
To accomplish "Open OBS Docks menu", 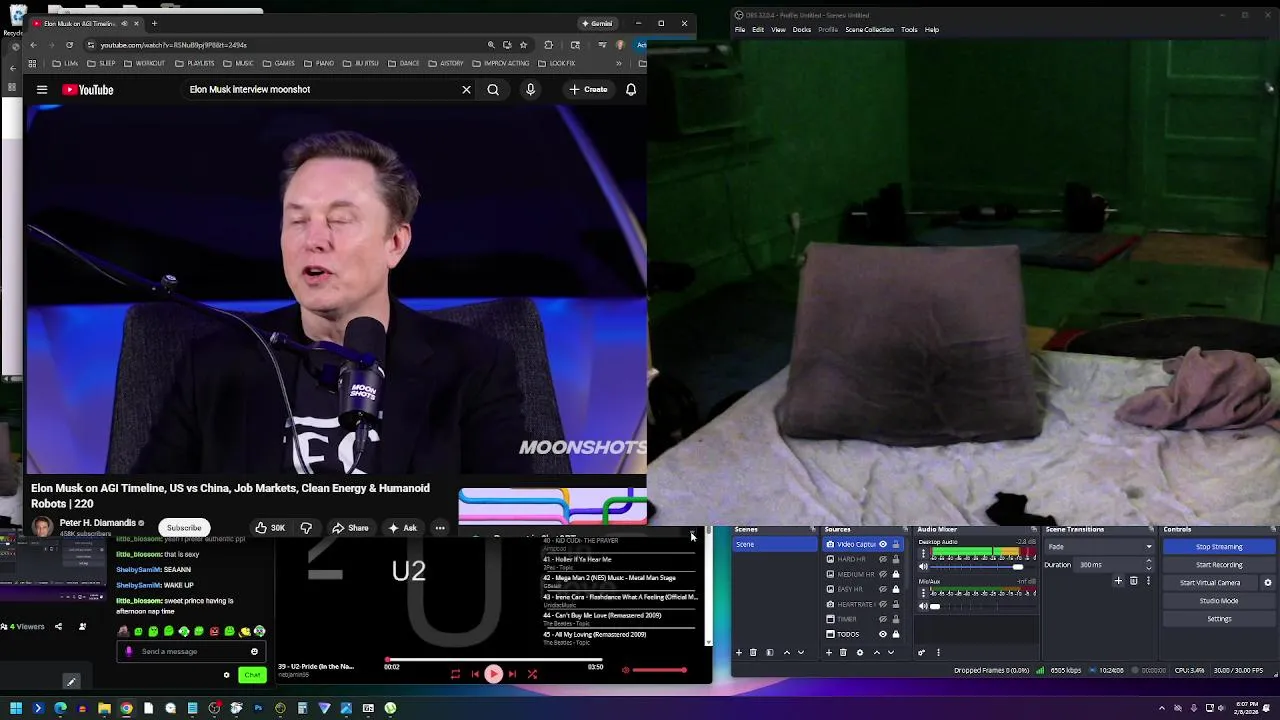I will click(x=802, y=30).
